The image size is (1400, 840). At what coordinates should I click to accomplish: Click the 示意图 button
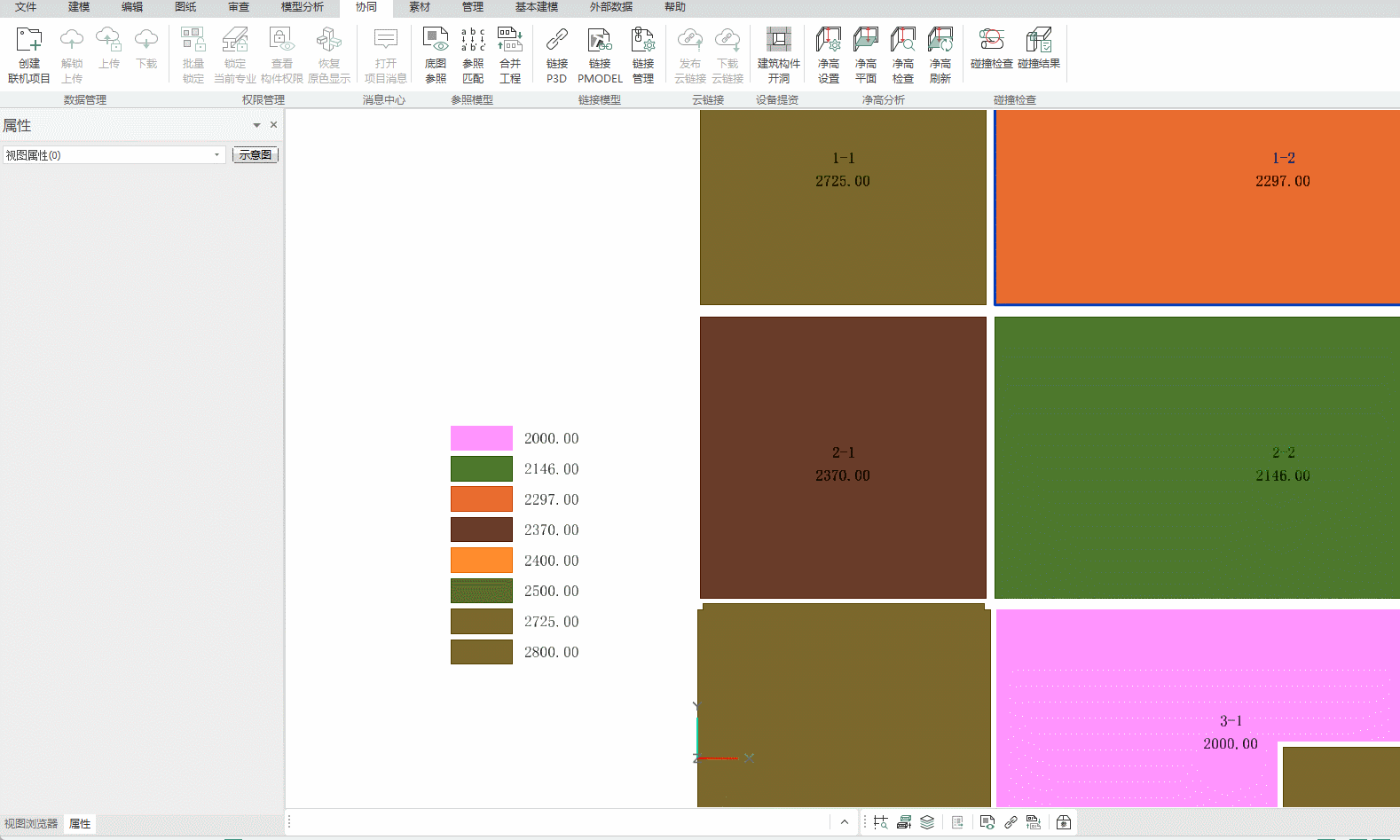coord(256,155)
